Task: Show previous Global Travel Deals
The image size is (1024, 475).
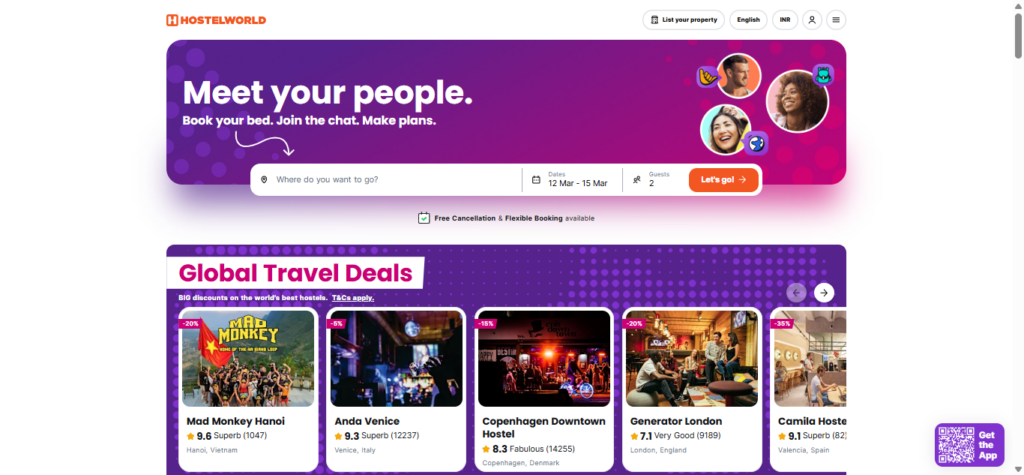Action: coord(796,292)
